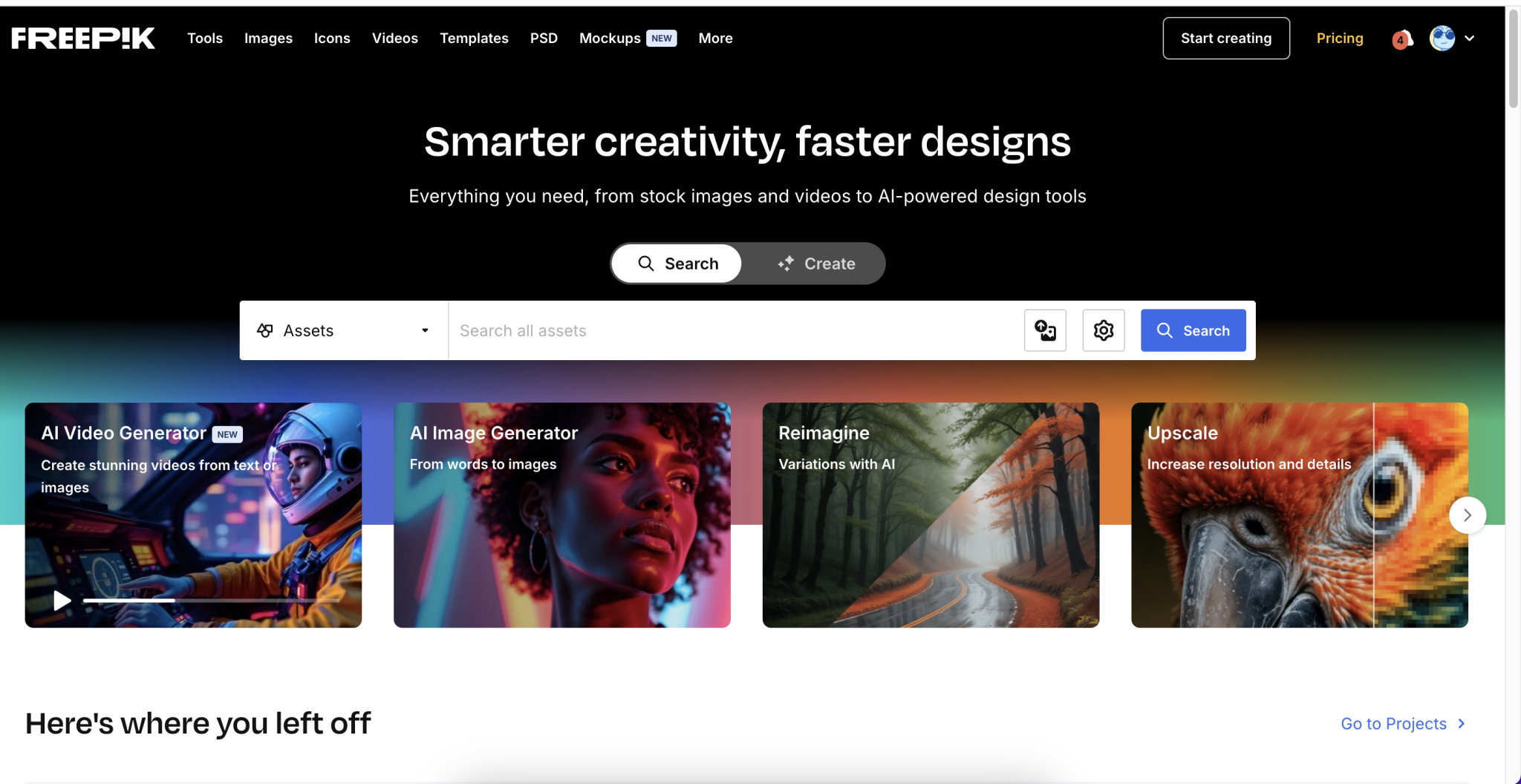Viewport: 1521px width, 784px height.
Task: Click the sparkle icon in Create
Action: [x=786, y=264]
